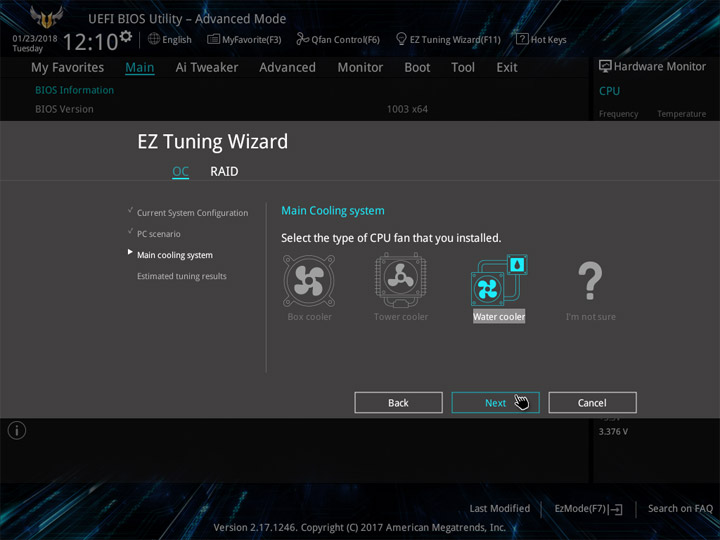Image resolution: width=720 pixels, height=540 pixels.
Task: Click the Box cooler label
Action: tap(309, 316)
